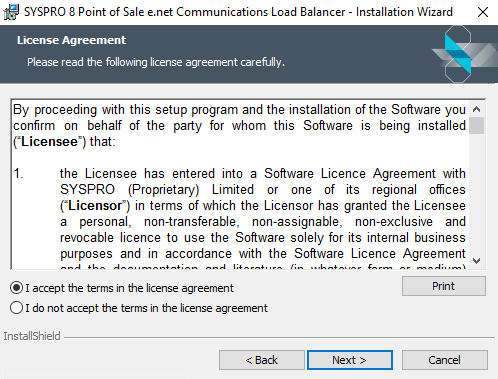Click inside the license agreement text box

240,184
